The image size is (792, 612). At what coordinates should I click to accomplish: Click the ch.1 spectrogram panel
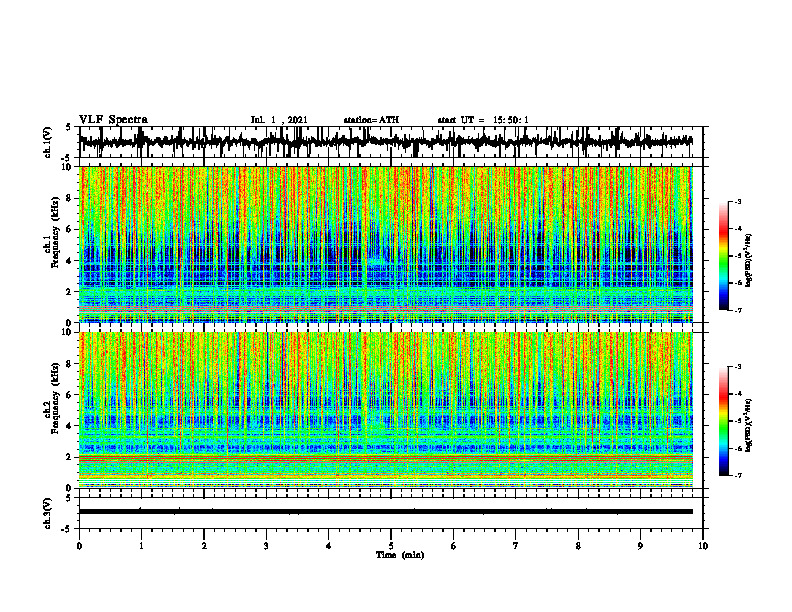[386, 244]
